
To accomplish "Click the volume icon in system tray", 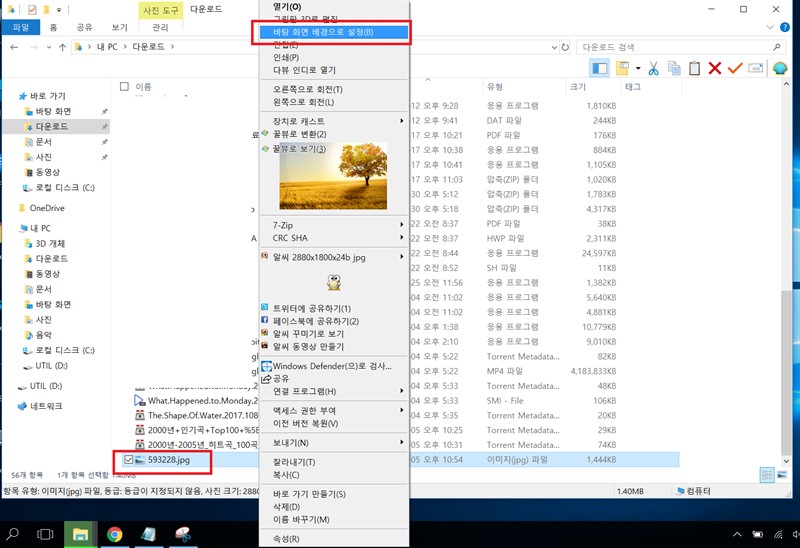I will pos(795,535).
